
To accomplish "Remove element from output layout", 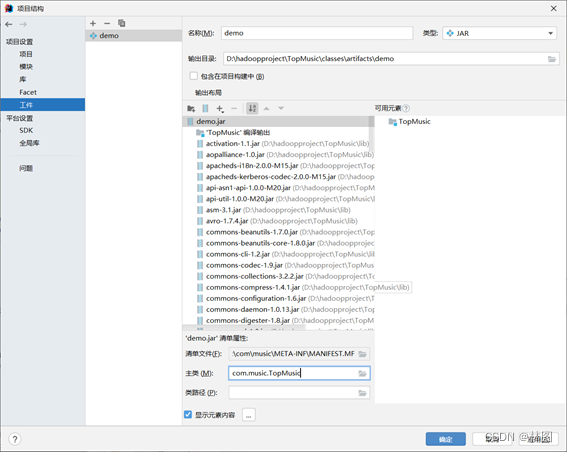I will (x=234, y=108).
